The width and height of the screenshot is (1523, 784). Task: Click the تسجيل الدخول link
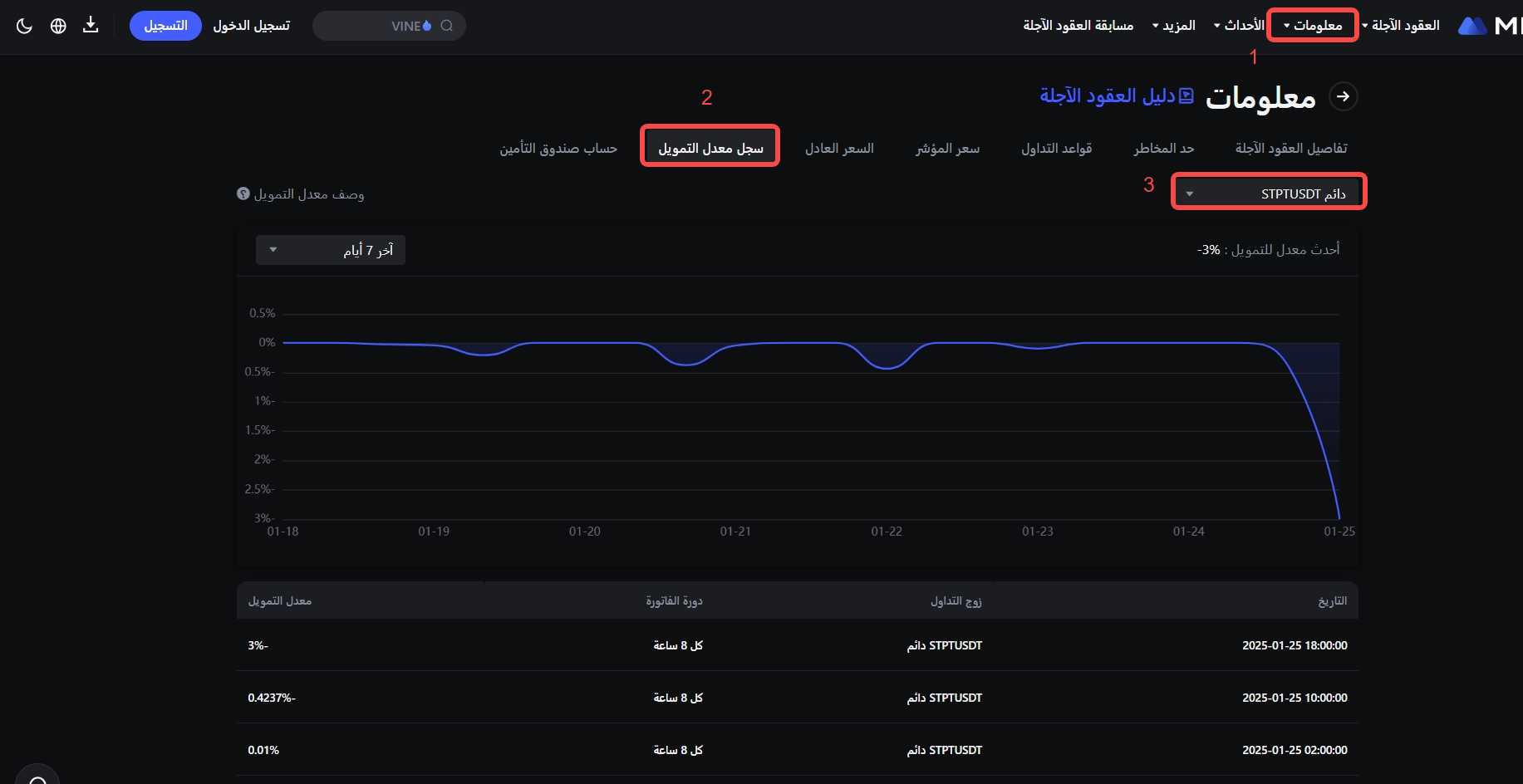click(251, 26)
